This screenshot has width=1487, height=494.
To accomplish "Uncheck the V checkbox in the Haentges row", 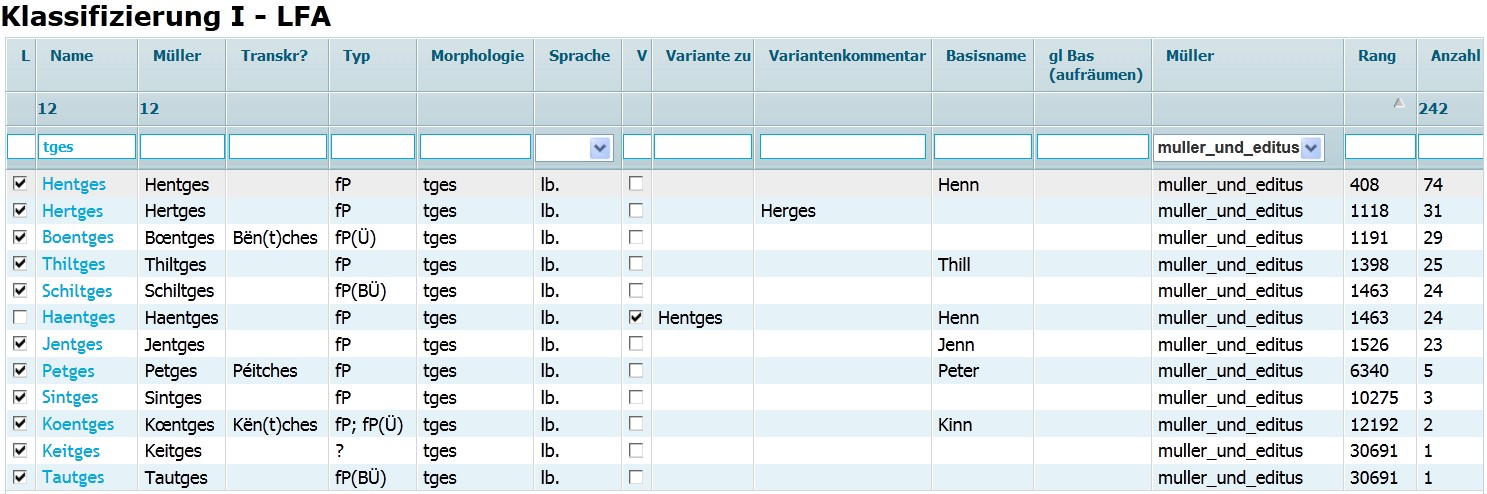I will [x=636, y=317].
